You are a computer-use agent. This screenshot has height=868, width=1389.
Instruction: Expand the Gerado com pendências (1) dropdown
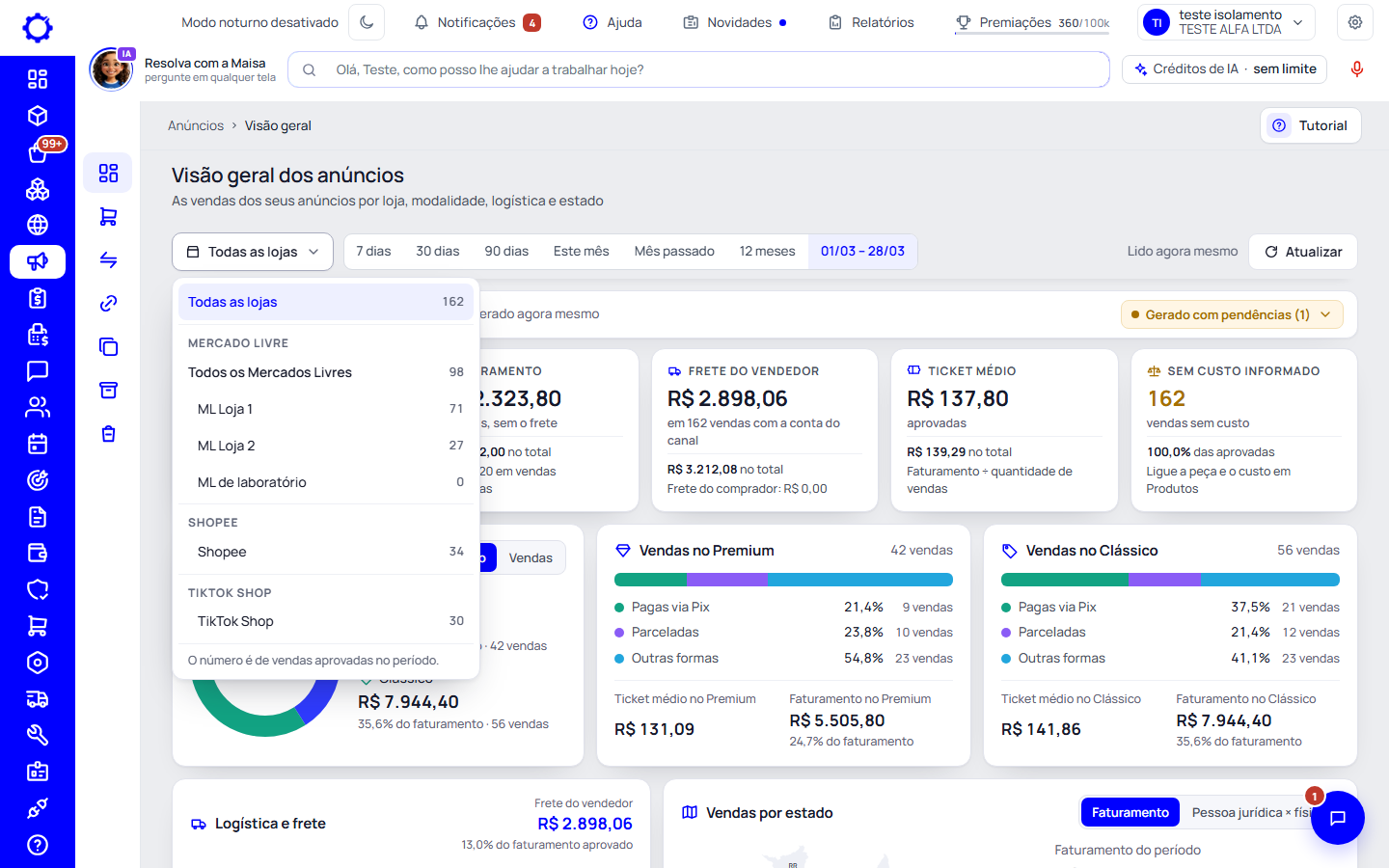tap(1232, 314)
